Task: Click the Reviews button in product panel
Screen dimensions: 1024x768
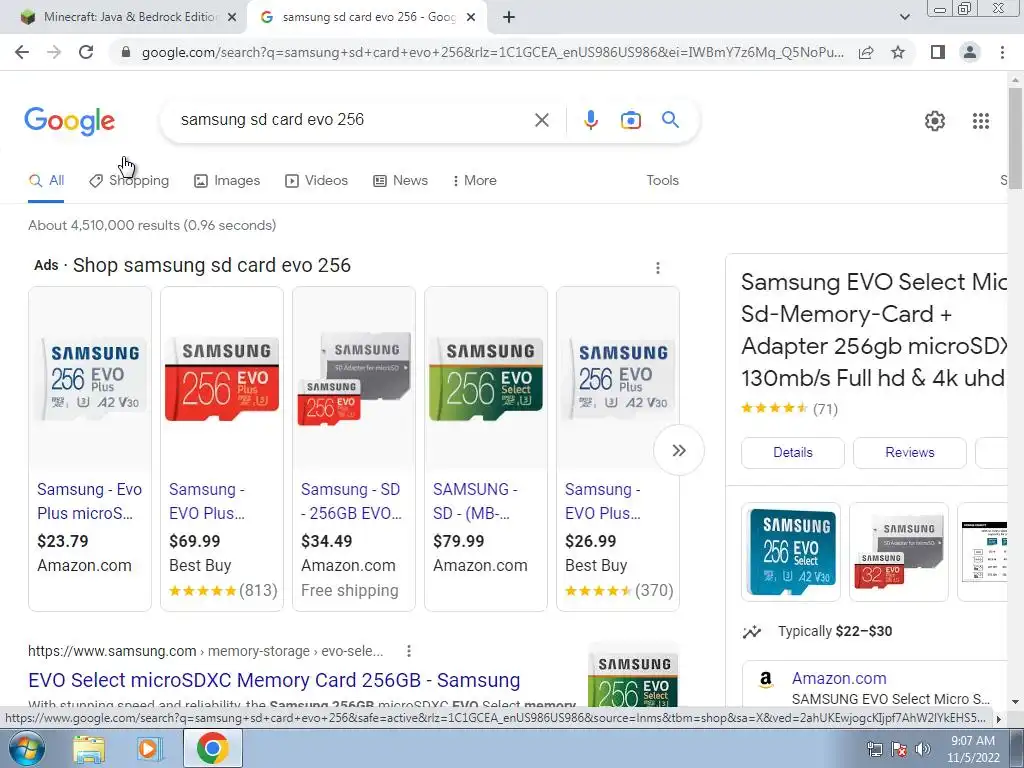Action: [910, 453]
